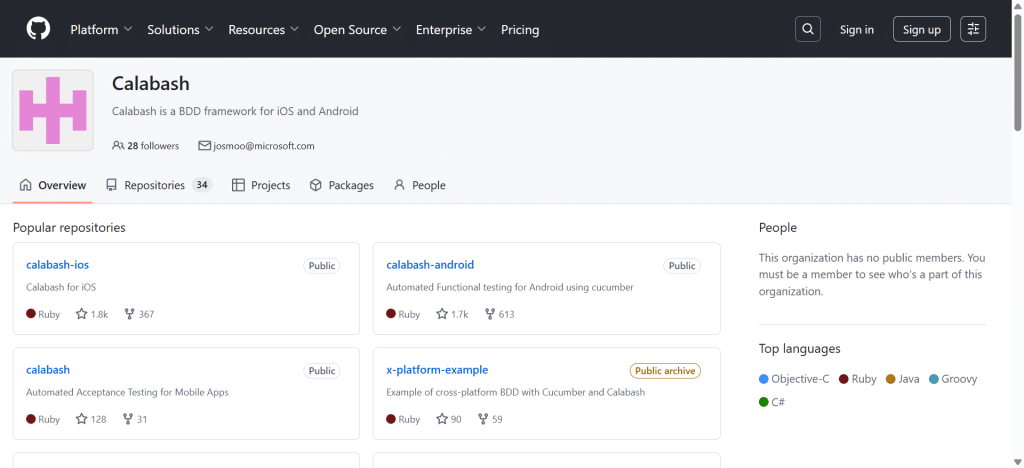Click star icon on x-platform-example card

(x=442, y=419)
